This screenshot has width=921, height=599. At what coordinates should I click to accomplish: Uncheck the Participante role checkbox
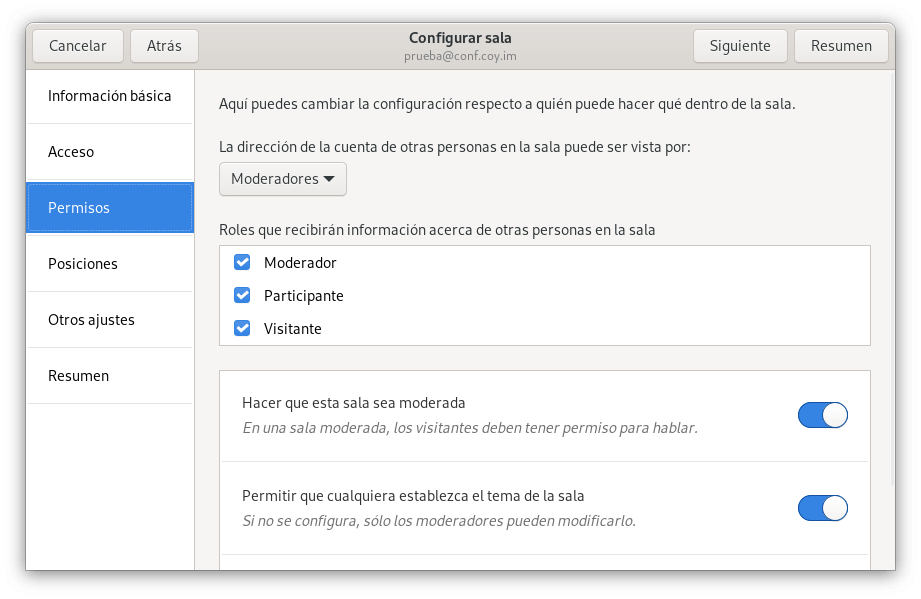tap(241, 296)
